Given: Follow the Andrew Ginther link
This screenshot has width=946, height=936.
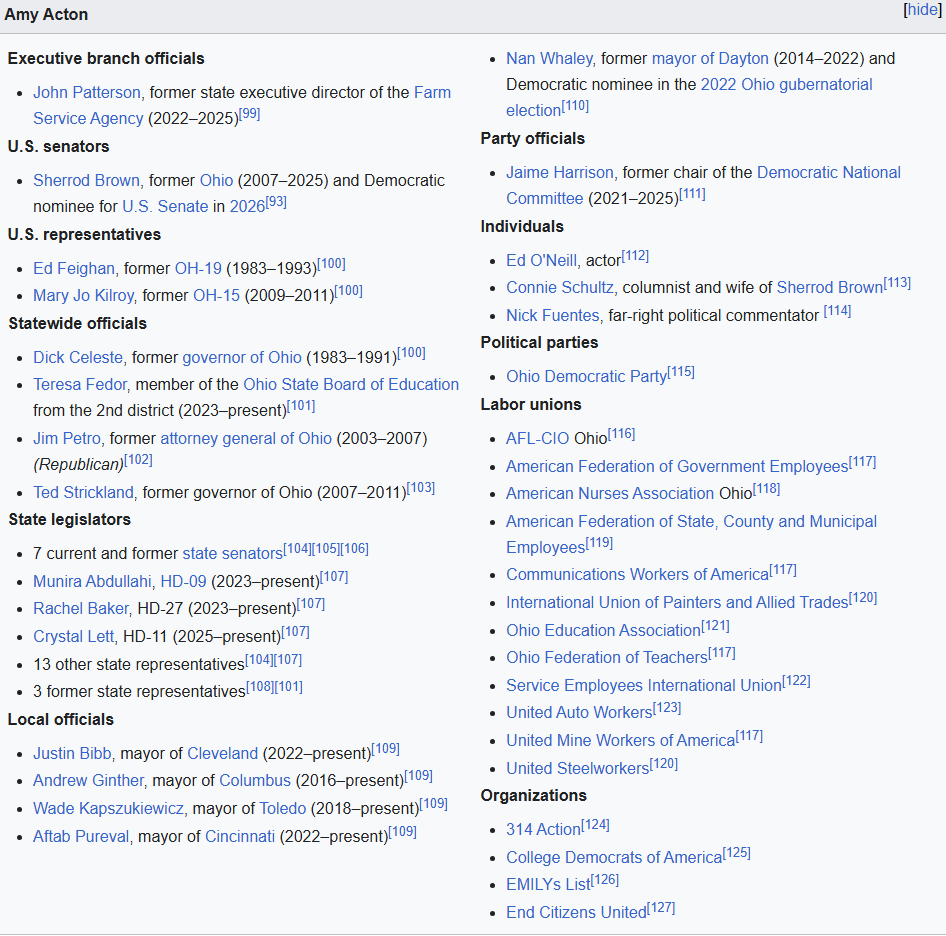Looking at the screenshot, I should [x=89, y=780].
